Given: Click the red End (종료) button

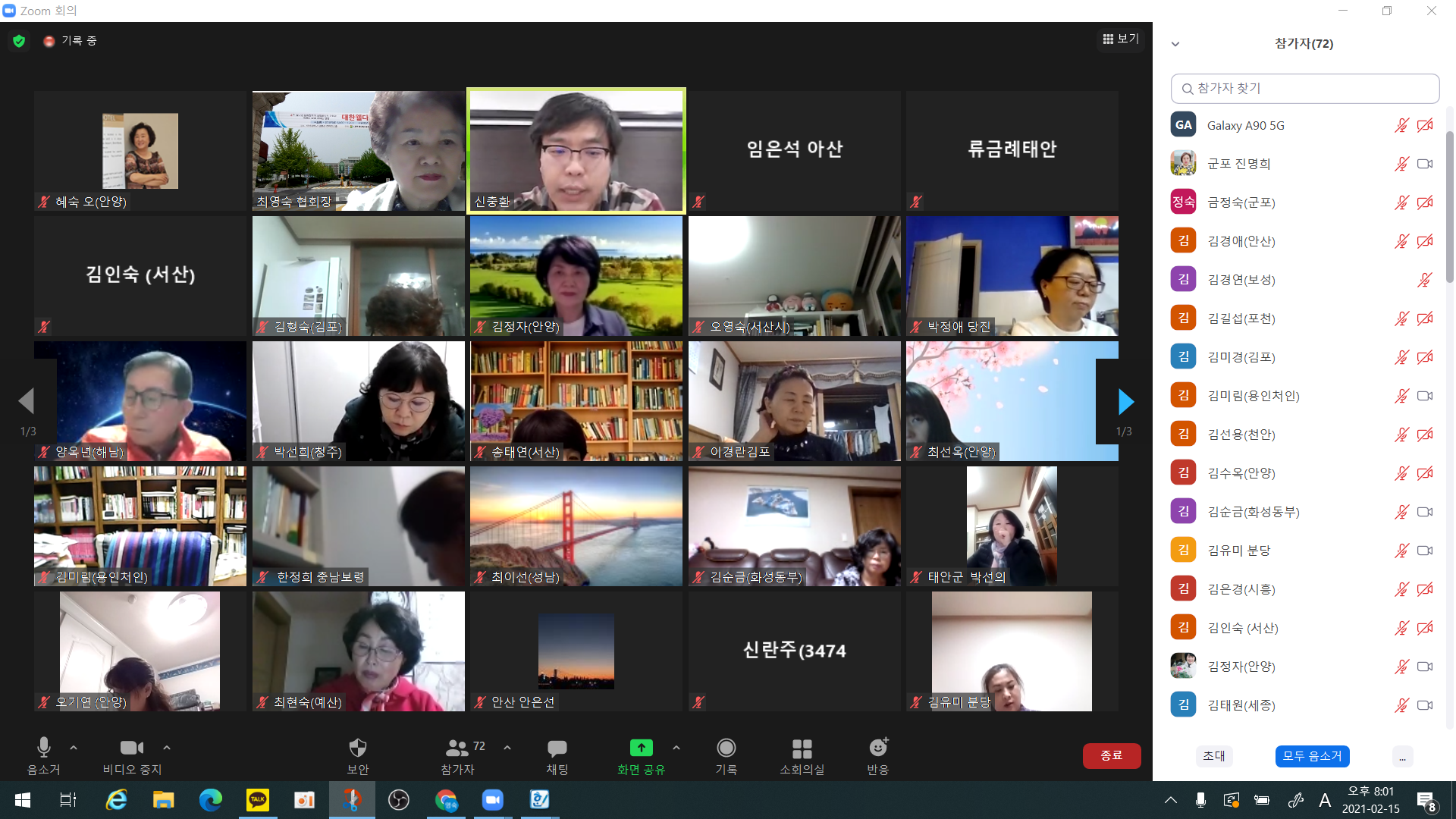Looking at the screenshot, I should click(1111, 755).
